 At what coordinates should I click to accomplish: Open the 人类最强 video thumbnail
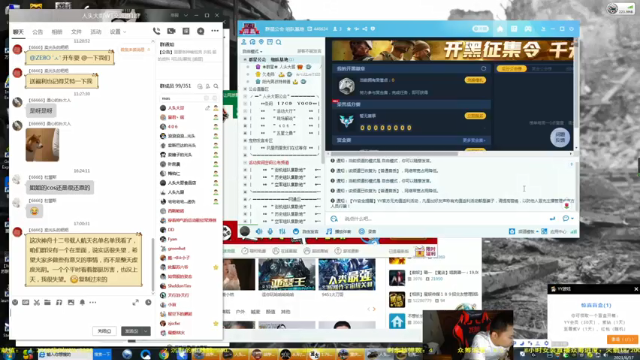[x=347, y=274]
